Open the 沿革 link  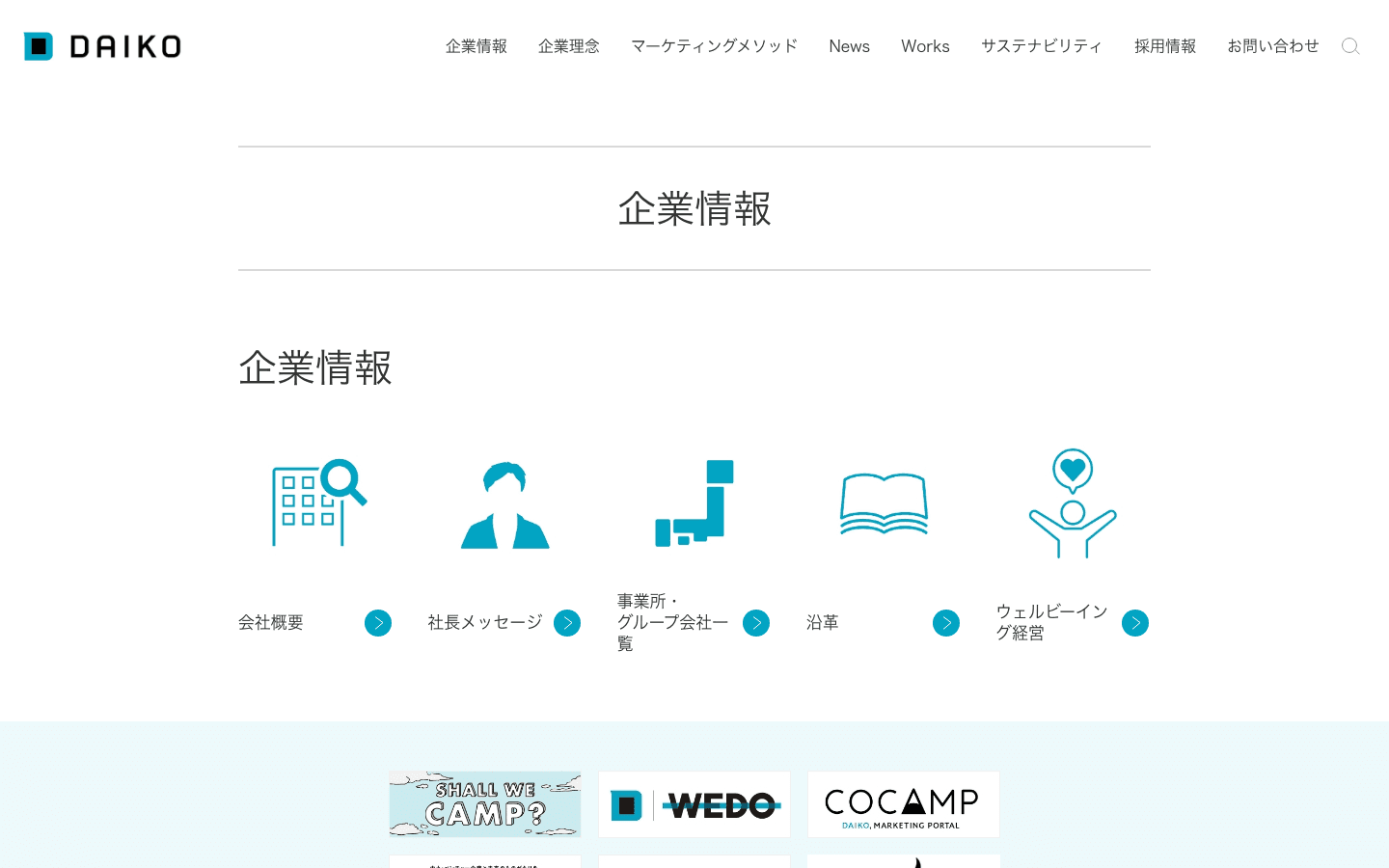tap(823, 623)
